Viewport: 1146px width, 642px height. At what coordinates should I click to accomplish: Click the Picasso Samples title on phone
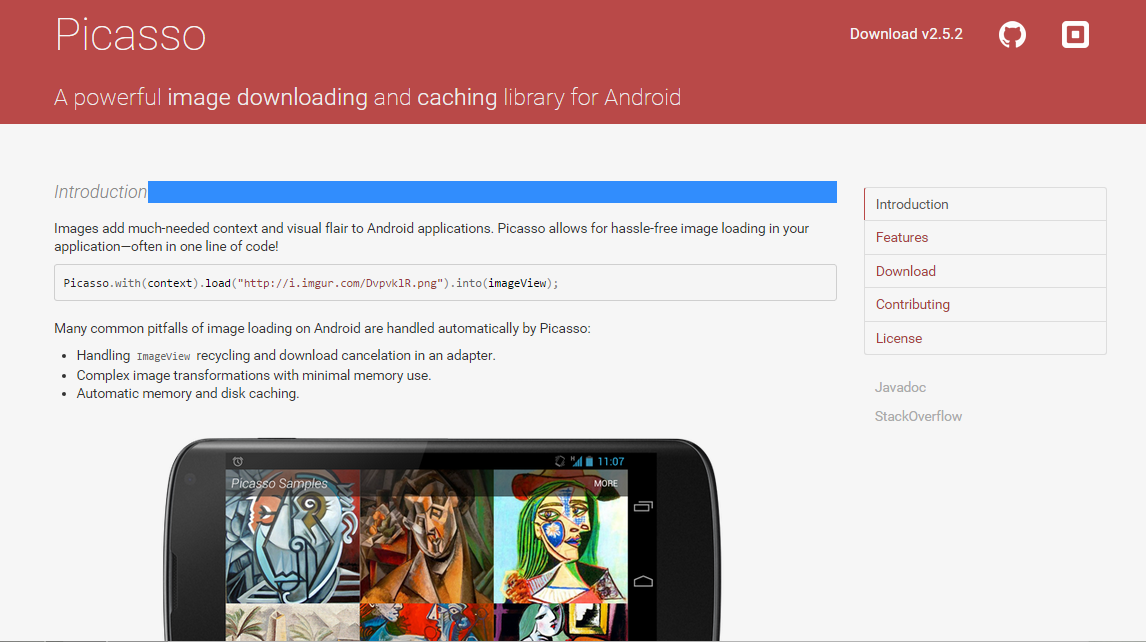point(279,483)
